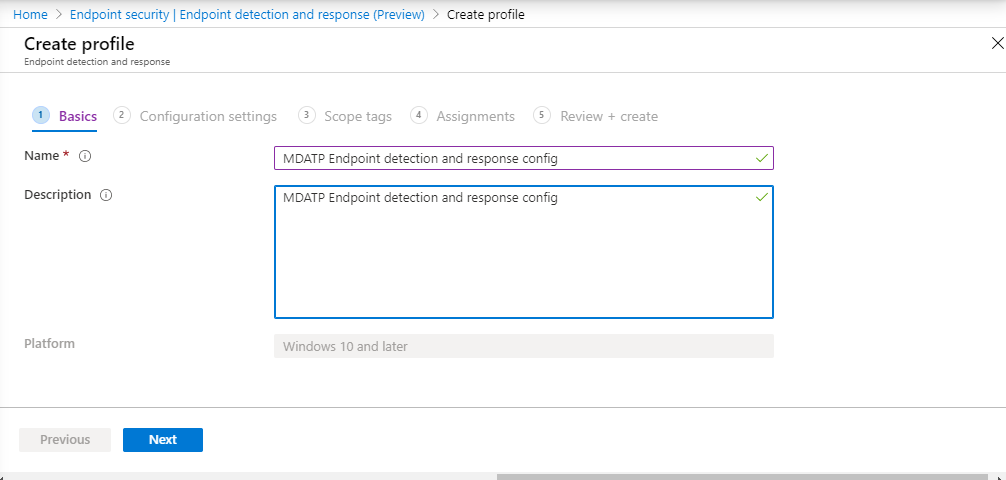Image resolution: width=1006 pixels, height=480 pixels.
Task: Click the Create profile pane title
Action: (x=79, y=44)
